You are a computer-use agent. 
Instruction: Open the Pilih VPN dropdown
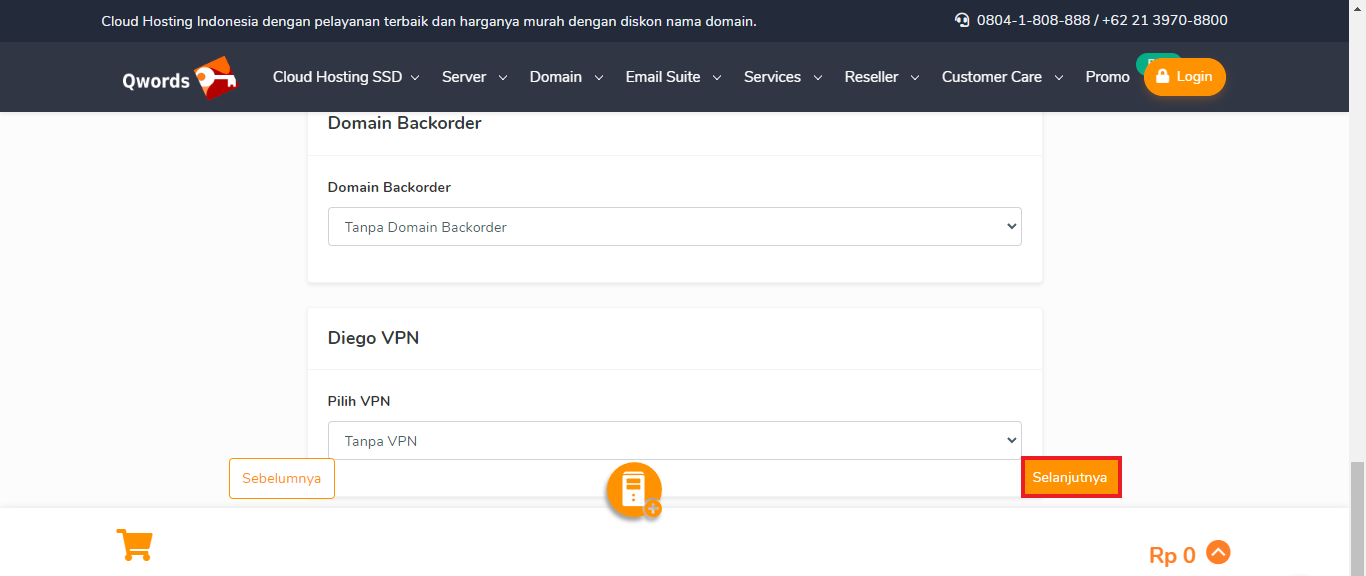click(x=674, y=441)
